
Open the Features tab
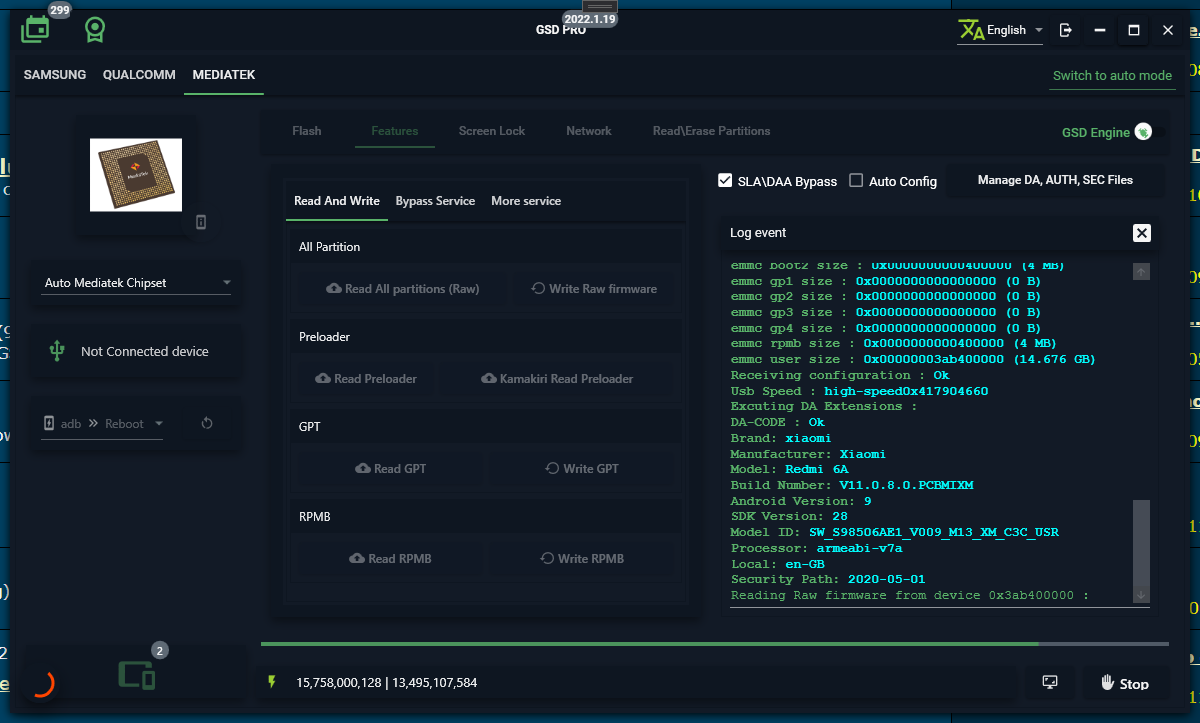pos(395,131)
